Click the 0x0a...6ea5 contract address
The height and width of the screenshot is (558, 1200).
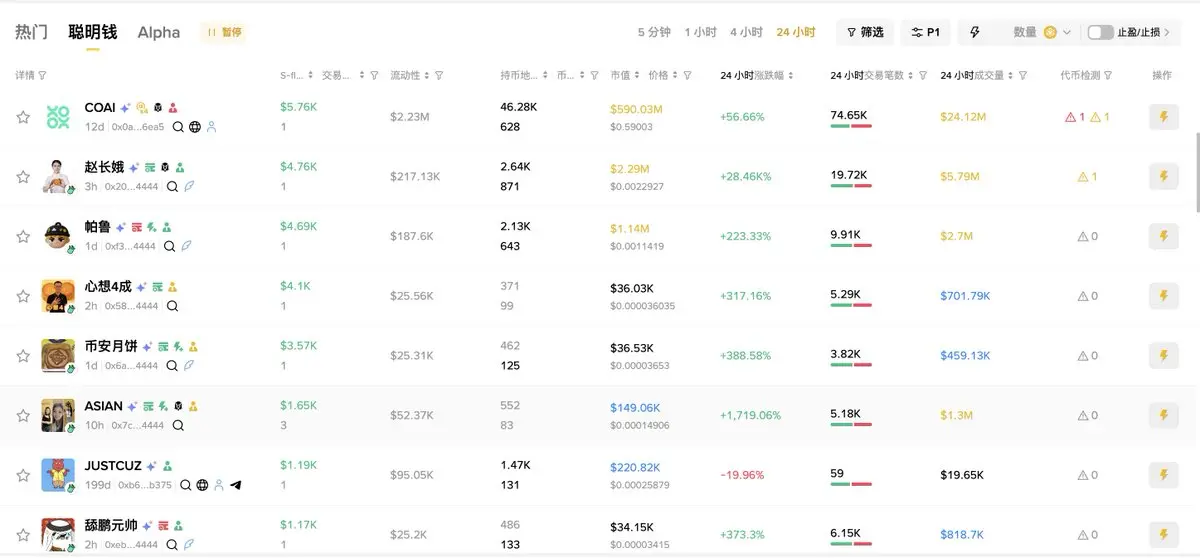coord(138,127)
